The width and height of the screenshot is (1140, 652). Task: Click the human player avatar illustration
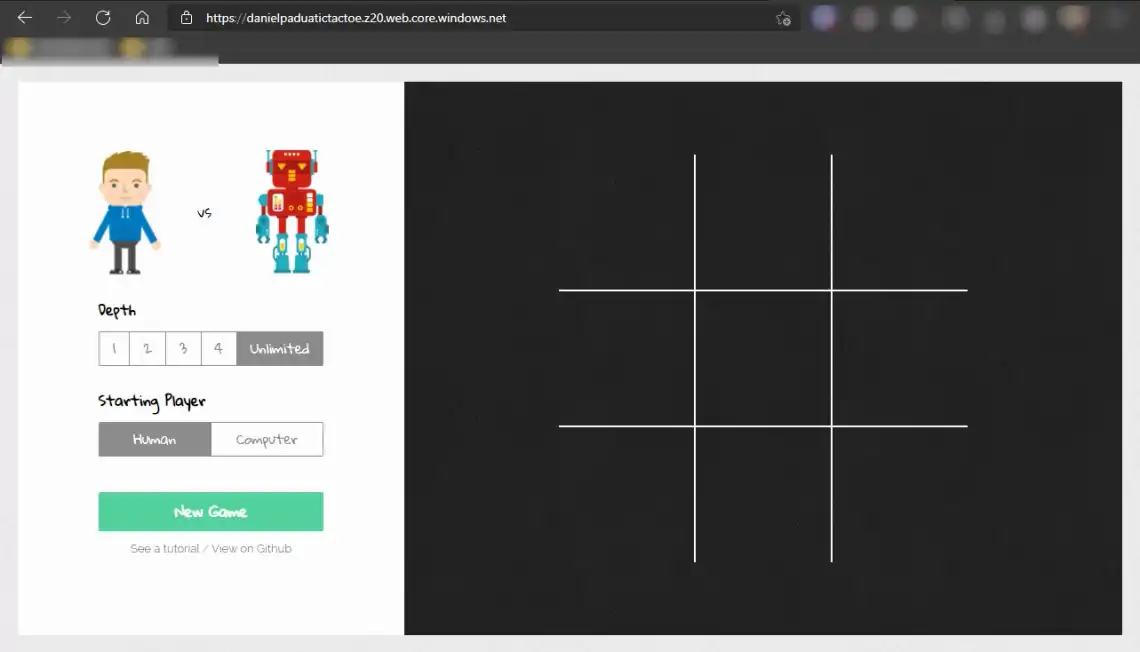pos(125,210)
